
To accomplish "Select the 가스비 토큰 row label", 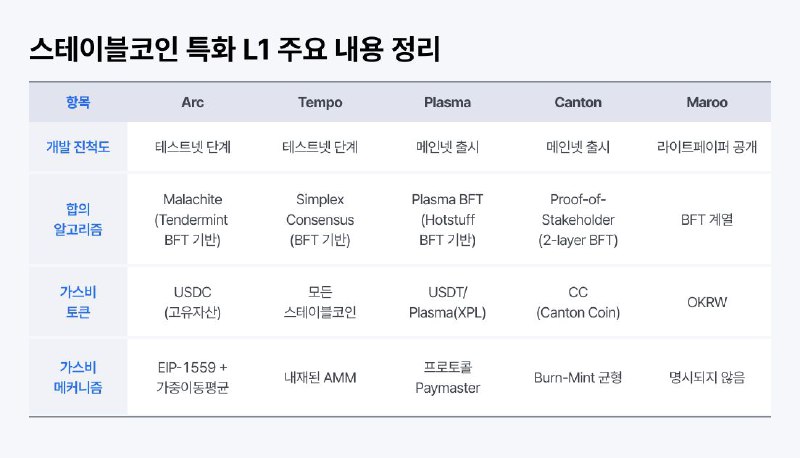I will pyautogui.click(x=78, y=302).
